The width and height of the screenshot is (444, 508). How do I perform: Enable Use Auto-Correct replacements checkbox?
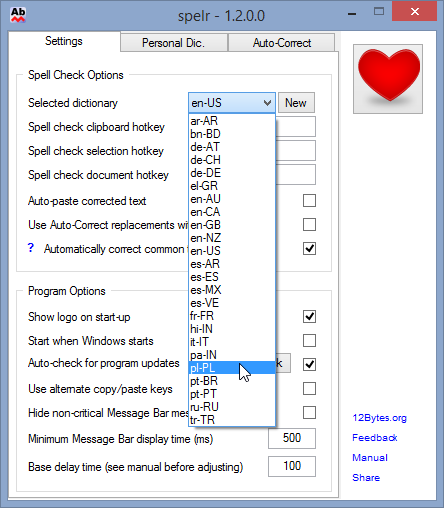coord(309,225)
